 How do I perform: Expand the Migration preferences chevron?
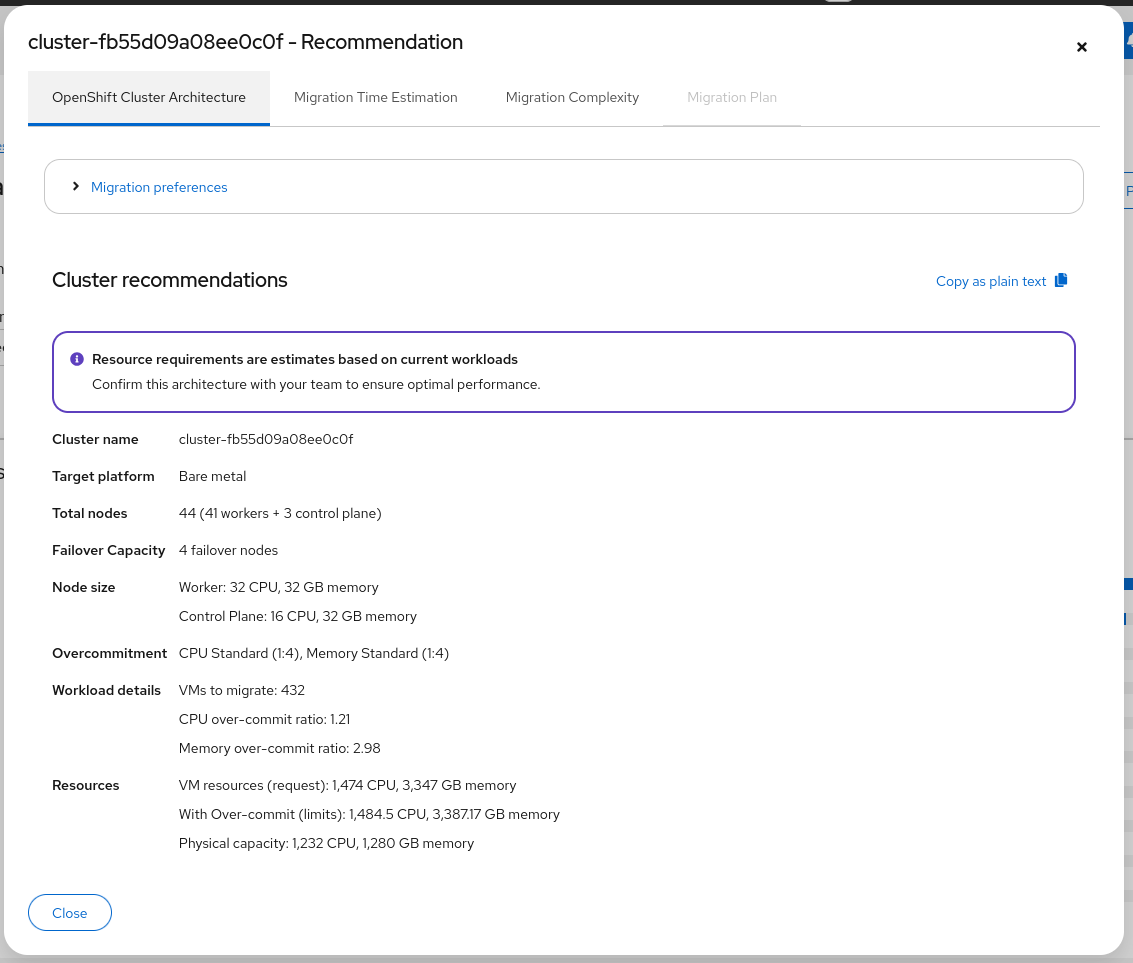coord(76,186)
